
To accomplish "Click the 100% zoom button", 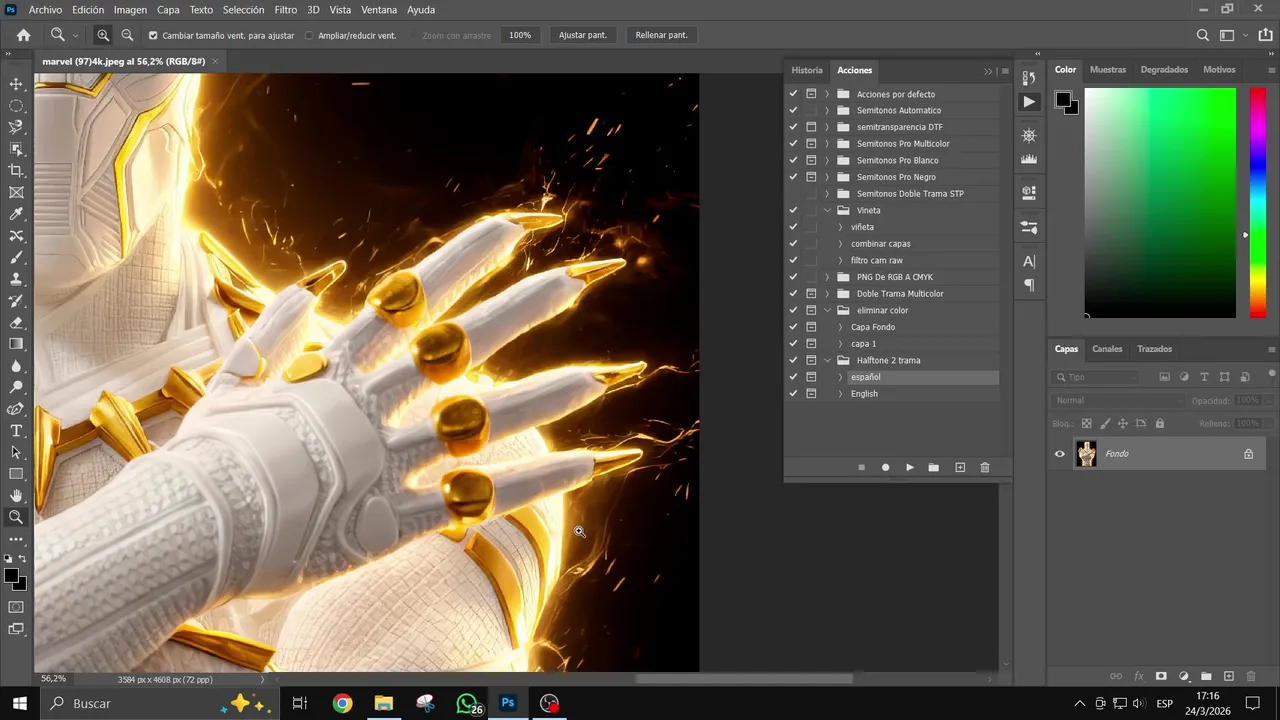I will coord(520,35).
